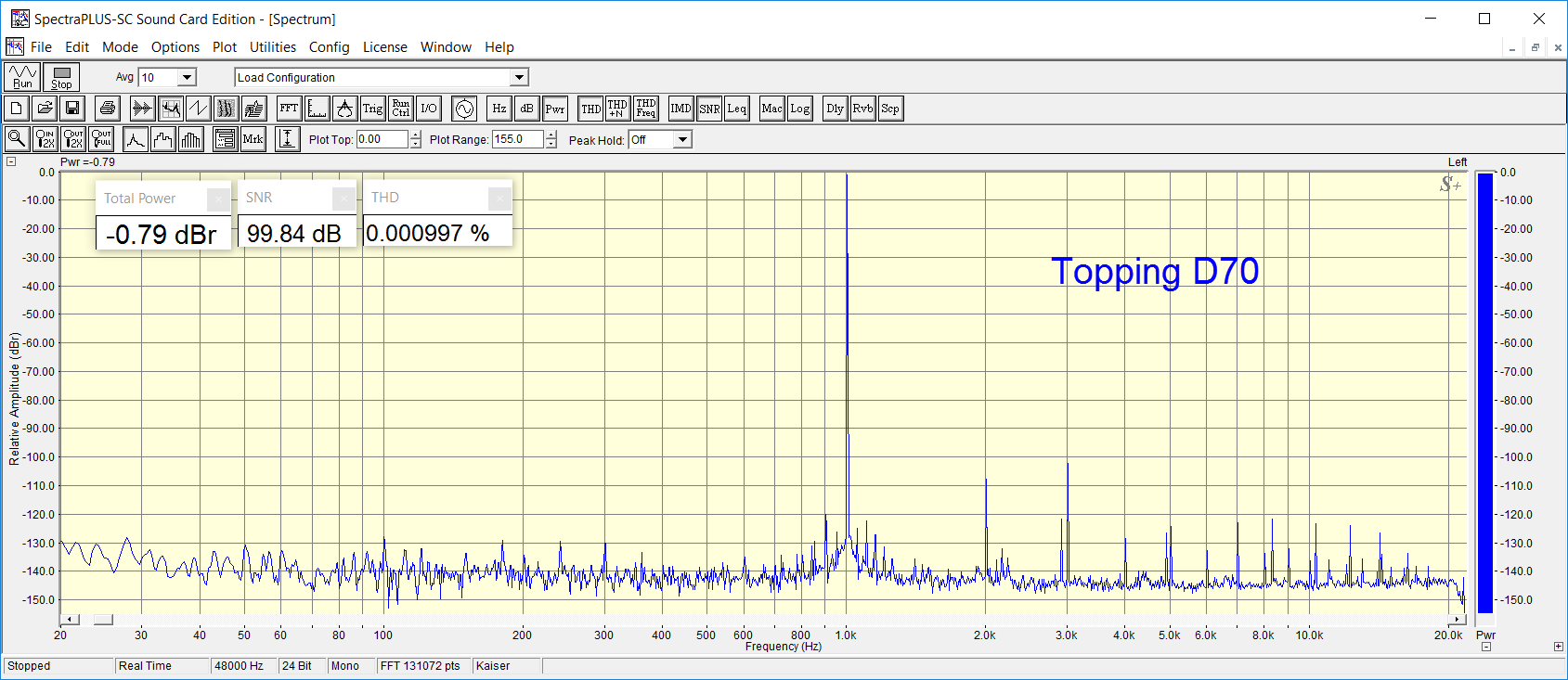
Task: Click the Zoom magnifier tool
Action: click(x=17, y=139)
